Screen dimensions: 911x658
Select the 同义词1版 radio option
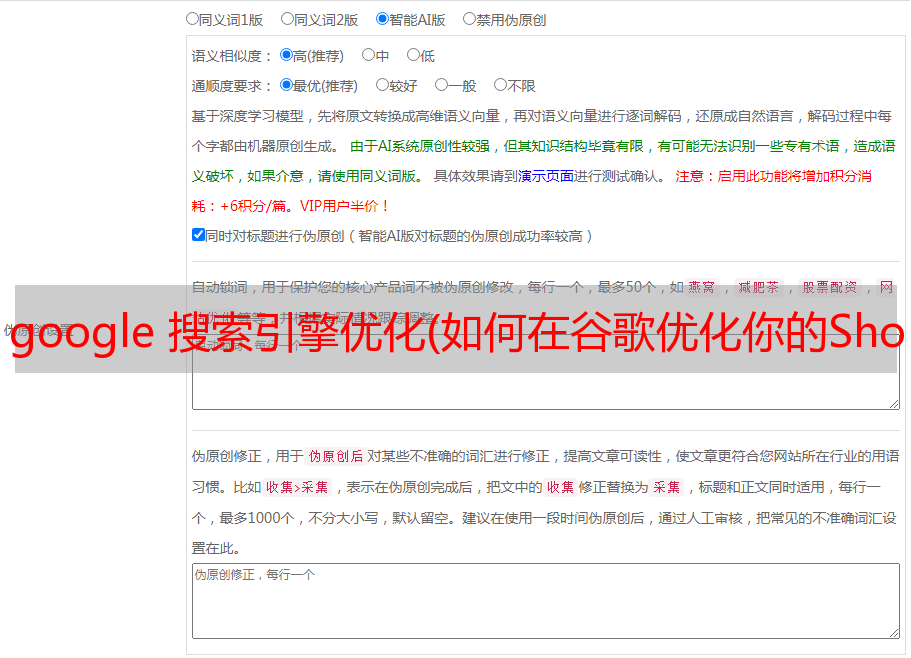pos(192,19)
